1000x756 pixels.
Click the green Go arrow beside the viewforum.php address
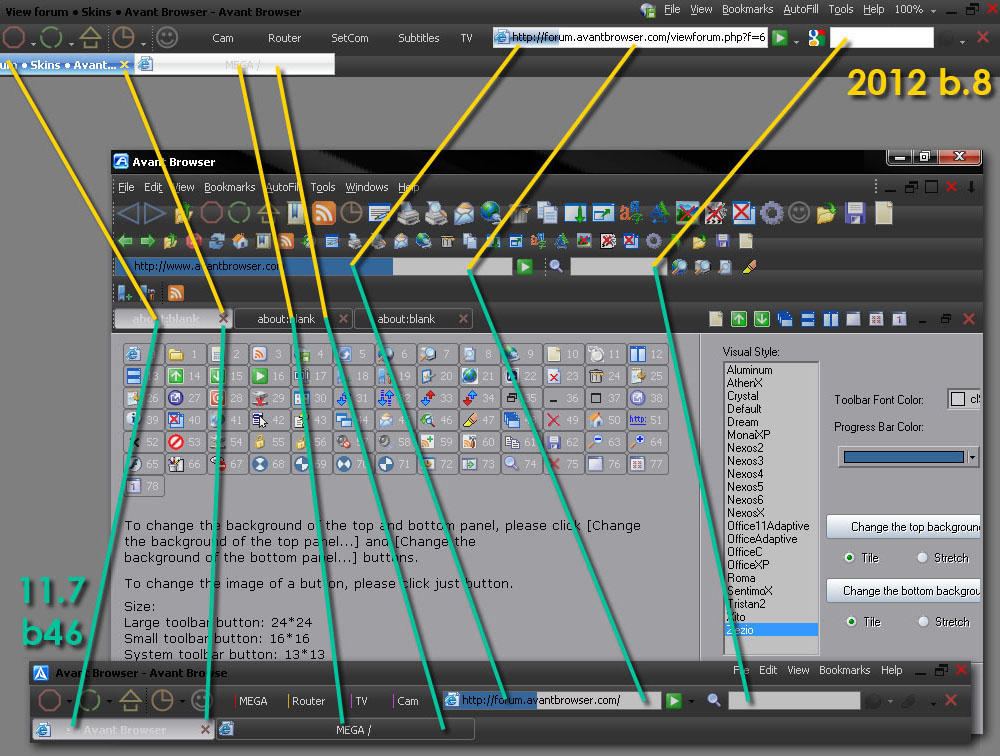(779, 38)
